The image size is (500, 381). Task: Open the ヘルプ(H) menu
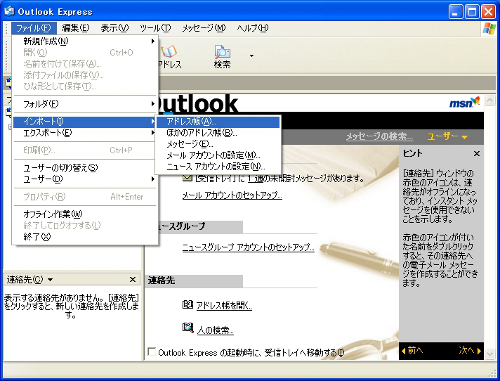tap(252, 28)
